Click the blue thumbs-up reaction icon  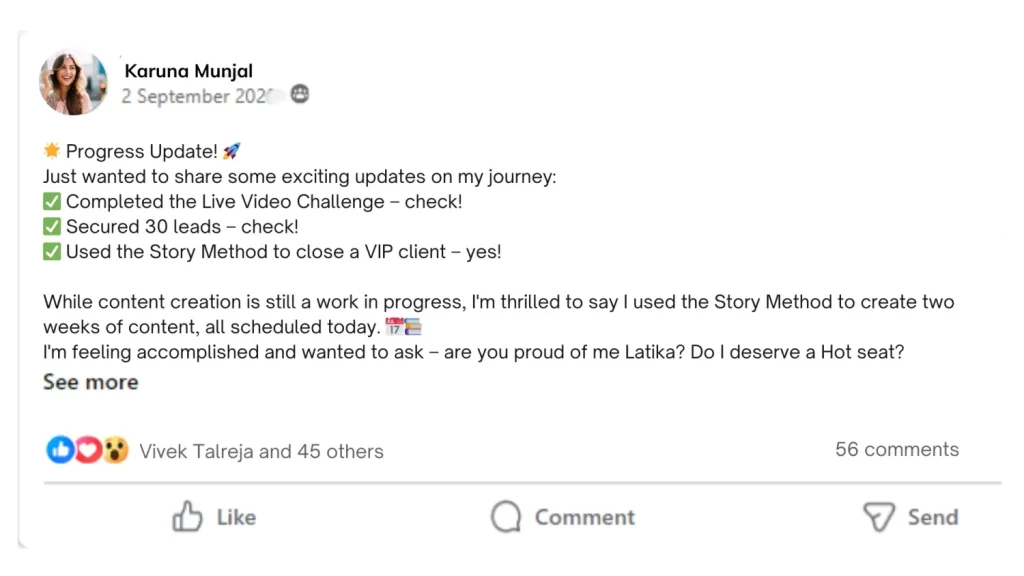(x=60, y=451)
